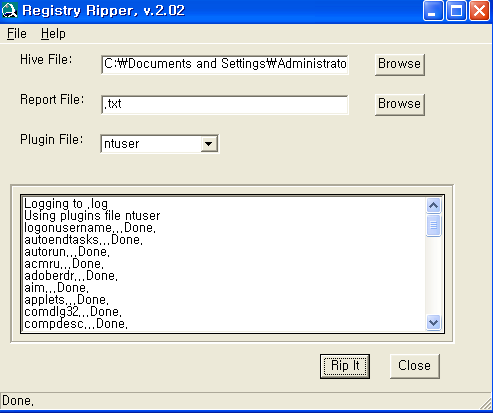Click the log scrollbar thumb

(433, 226)
